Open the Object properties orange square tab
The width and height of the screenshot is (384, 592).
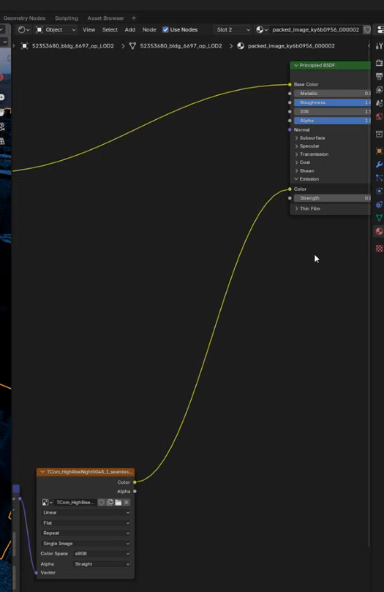(x=379, y=151)
